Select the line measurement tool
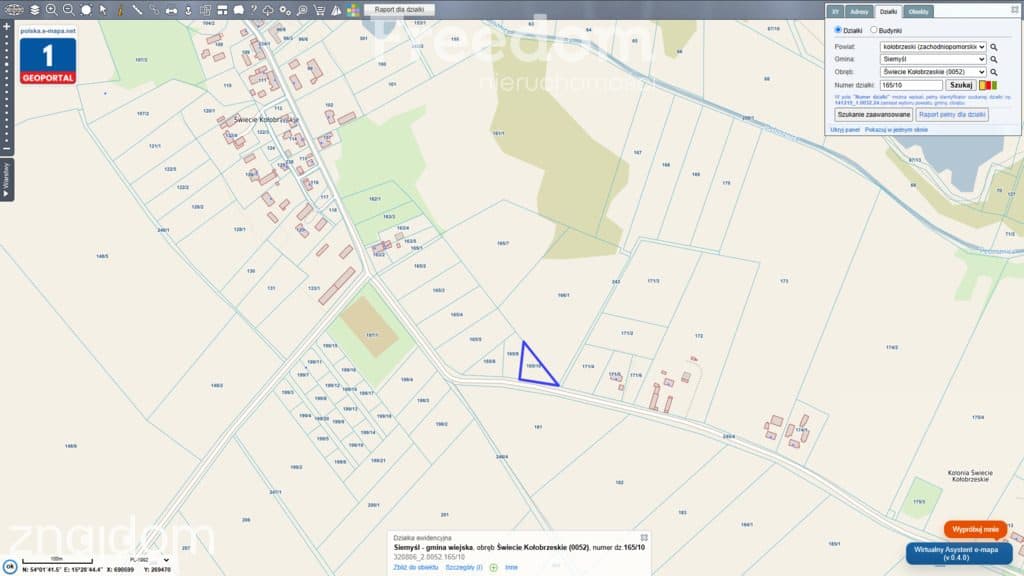Image resolution: width=1024 pixels, height=576 pixels. point(137,10)
